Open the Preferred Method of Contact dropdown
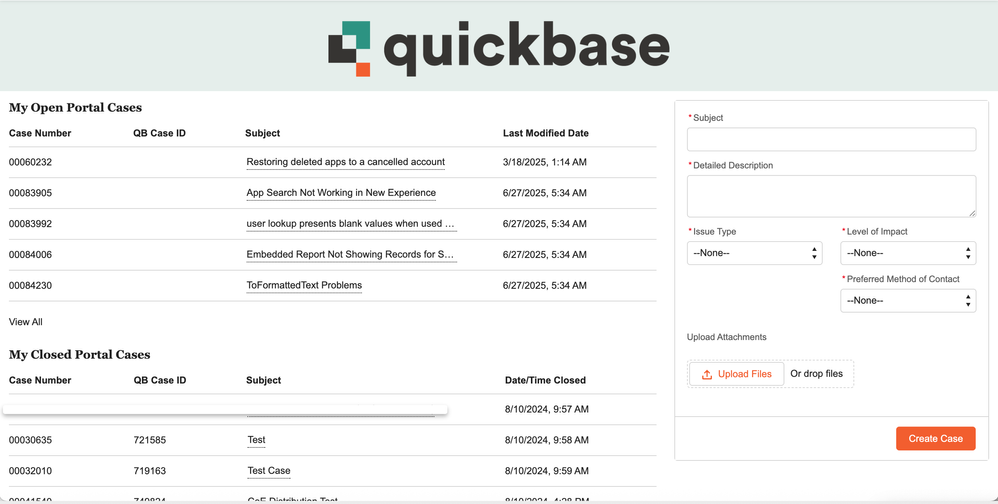Viewport: 998px width, 504px height. [x=908, y=300]
